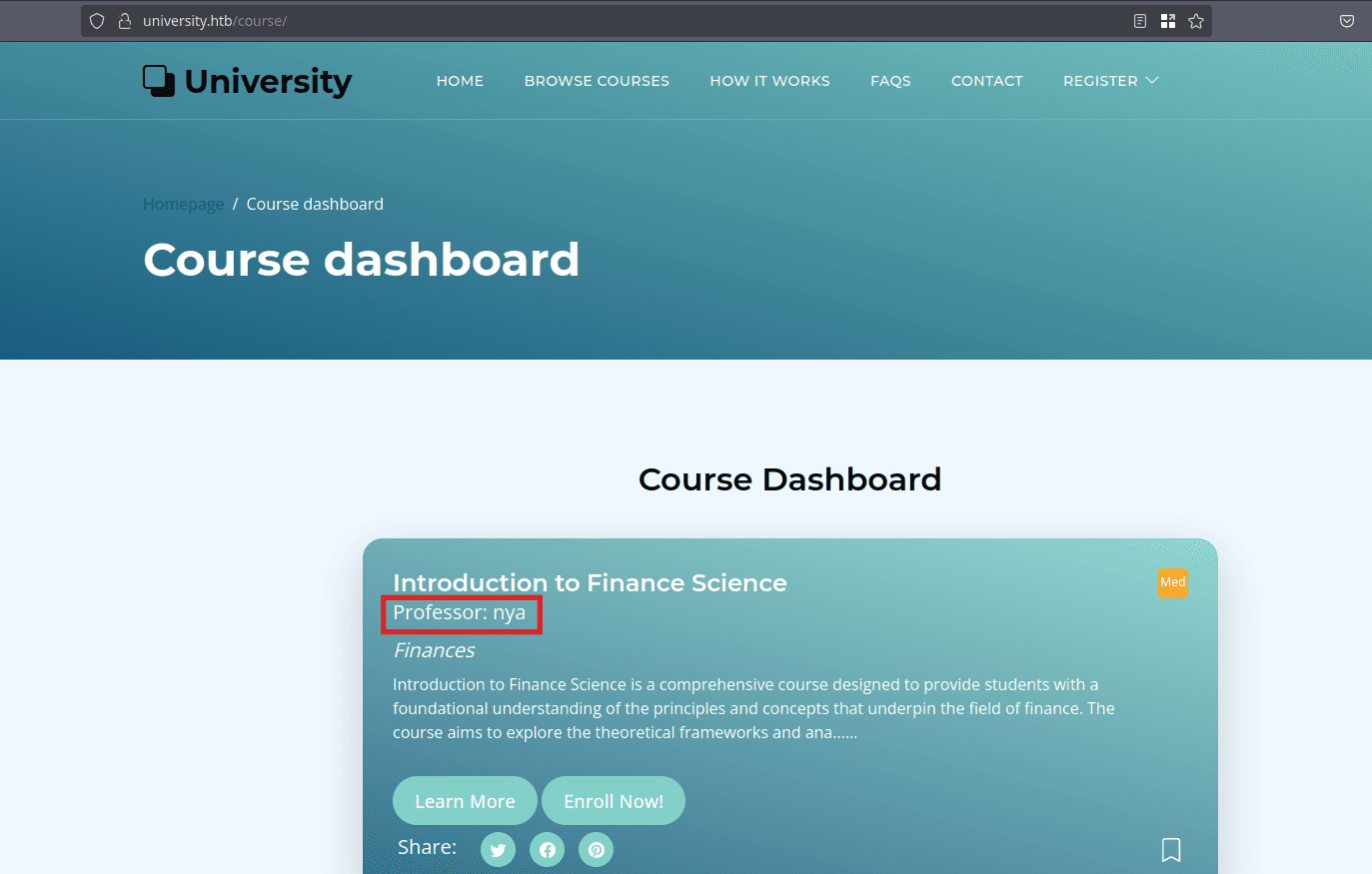1372x874 pixels.
Task: Click the University logo icon
Action: pos(159,81)
